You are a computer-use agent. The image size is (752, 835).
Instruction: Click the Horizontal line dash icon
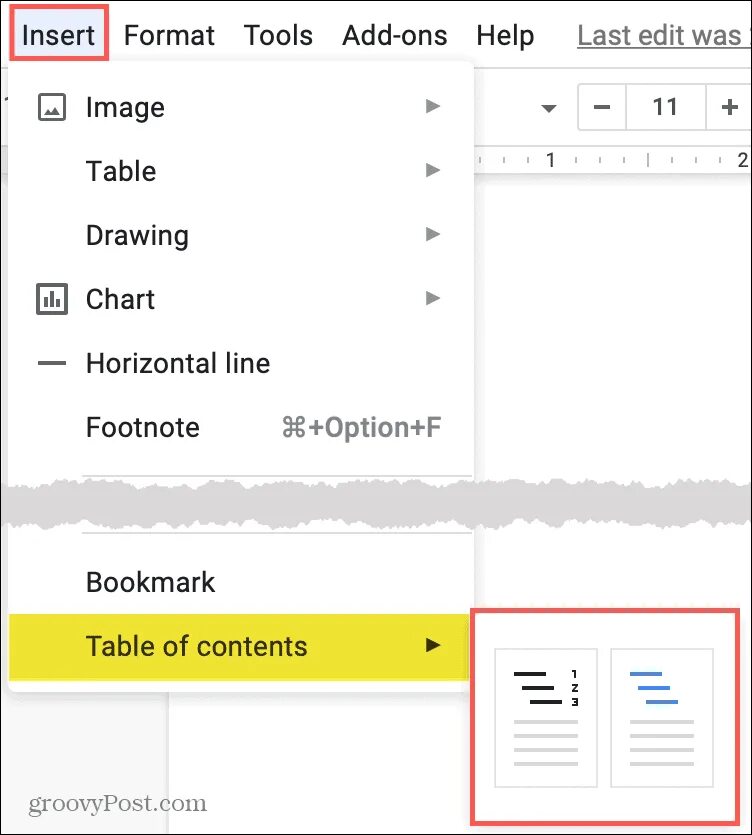(x=51, y=363)
